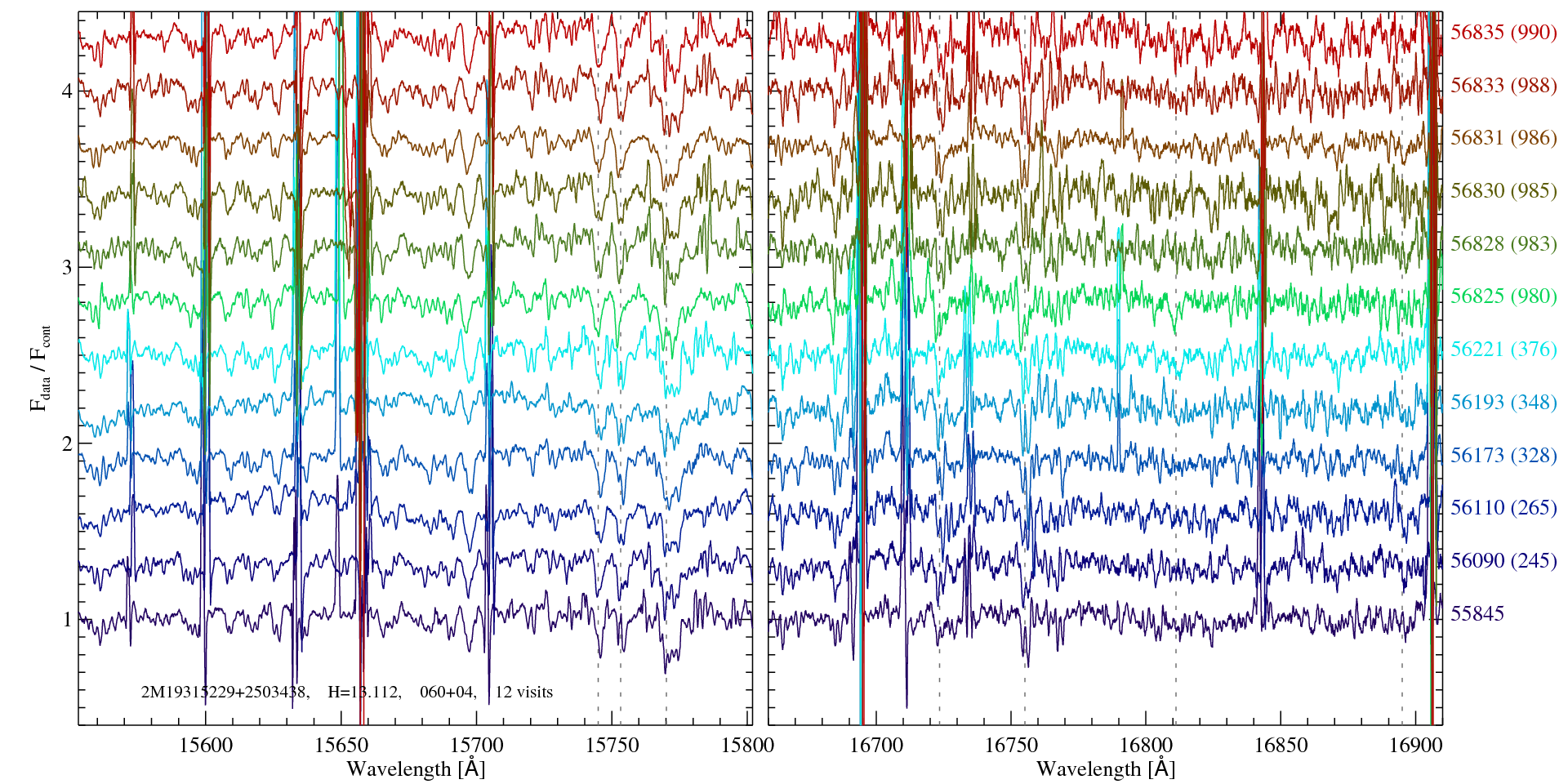Click the 15700 wavelength tick label
Image resolution: width=1568 pixels, height=784 pixels.
point(477,746)
